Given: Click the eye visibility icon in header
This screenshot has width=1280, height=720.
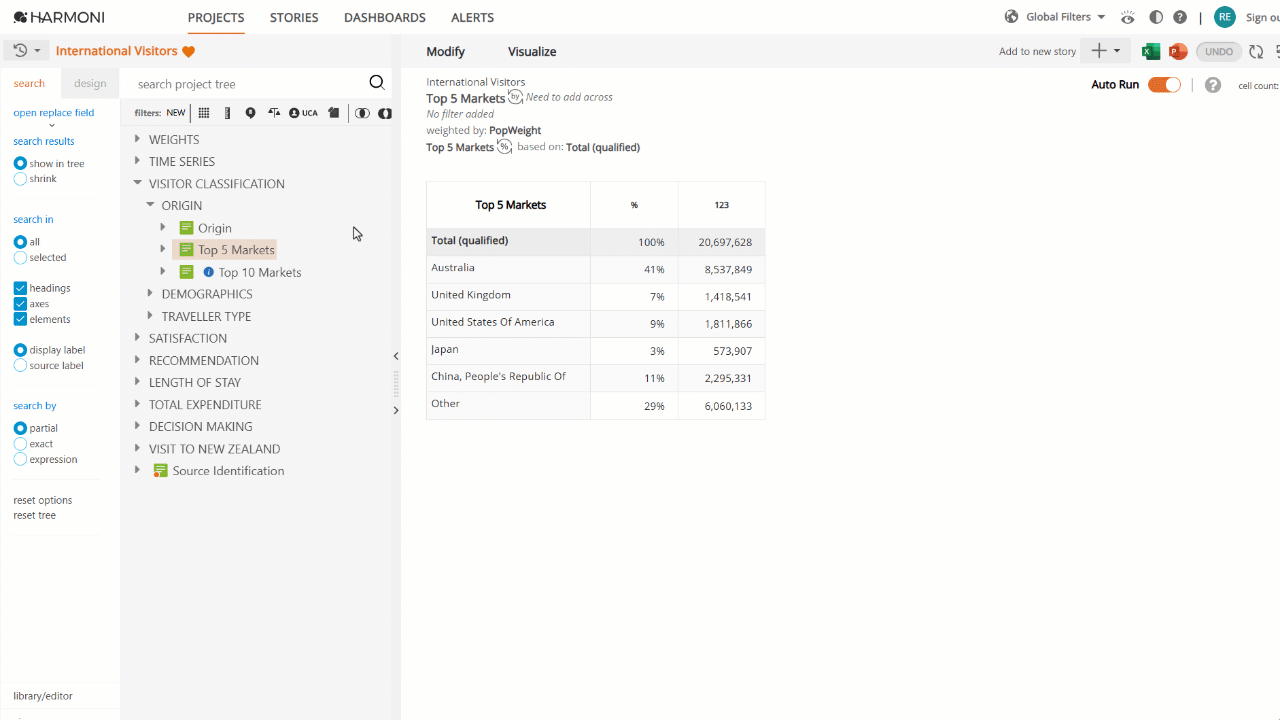Looking at the screenshot, I should point(1128,17).
